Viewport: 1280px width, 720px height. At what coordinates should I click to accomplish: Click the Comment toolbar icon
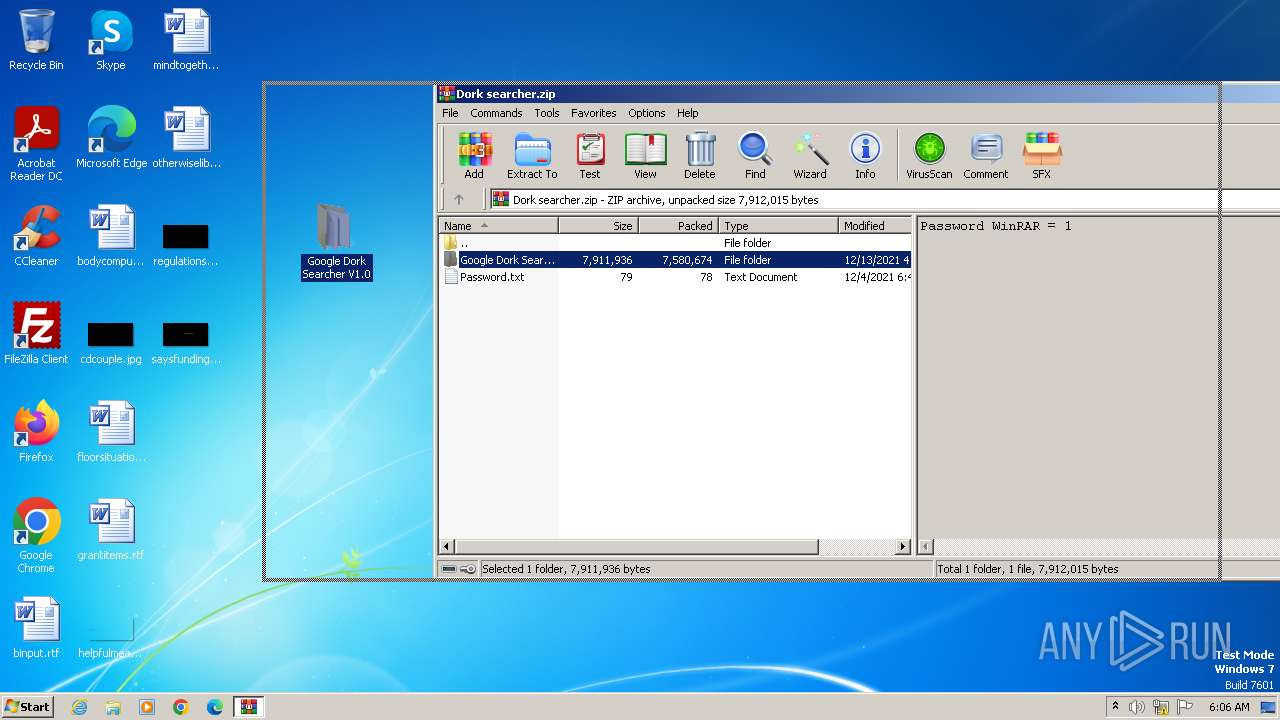[x=986, y=156]
